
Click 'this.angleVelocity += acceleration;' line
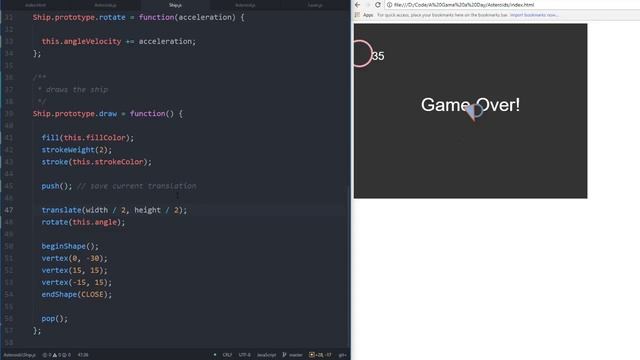[118, 42]
